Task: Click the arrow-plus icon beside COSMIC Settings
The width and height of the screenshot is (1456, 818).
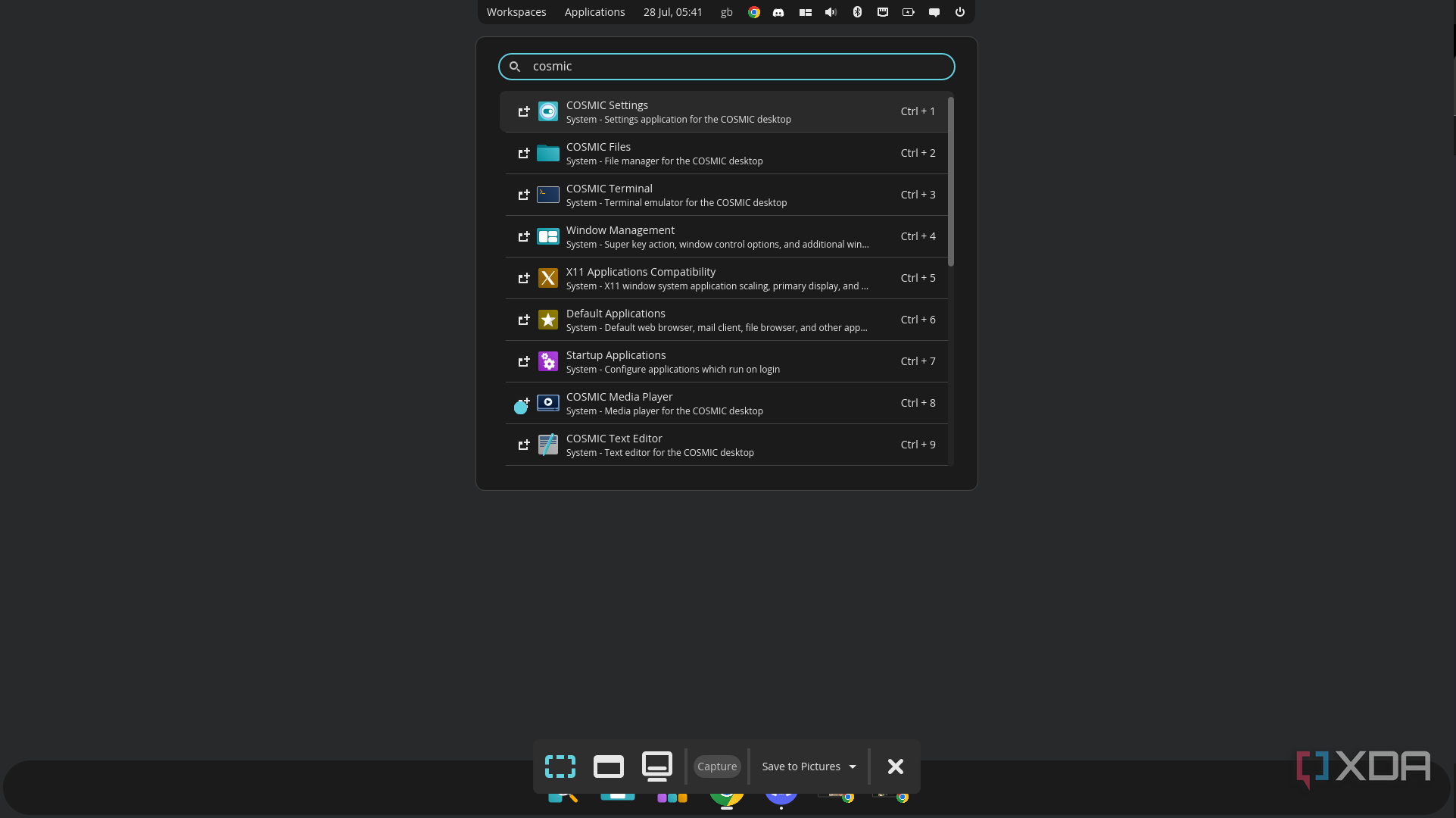Action: (523, 111)
